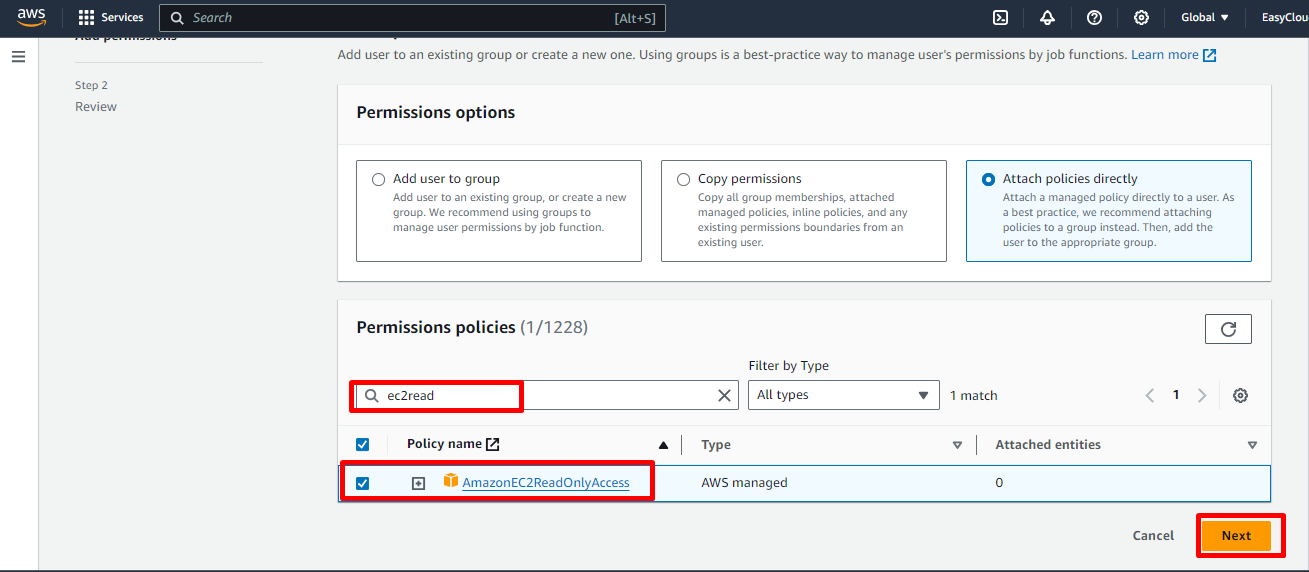The width and height of the screenshot is (1309, 572).
Task: Select Attach policies directly option
Action: click(x=988, y=180)
